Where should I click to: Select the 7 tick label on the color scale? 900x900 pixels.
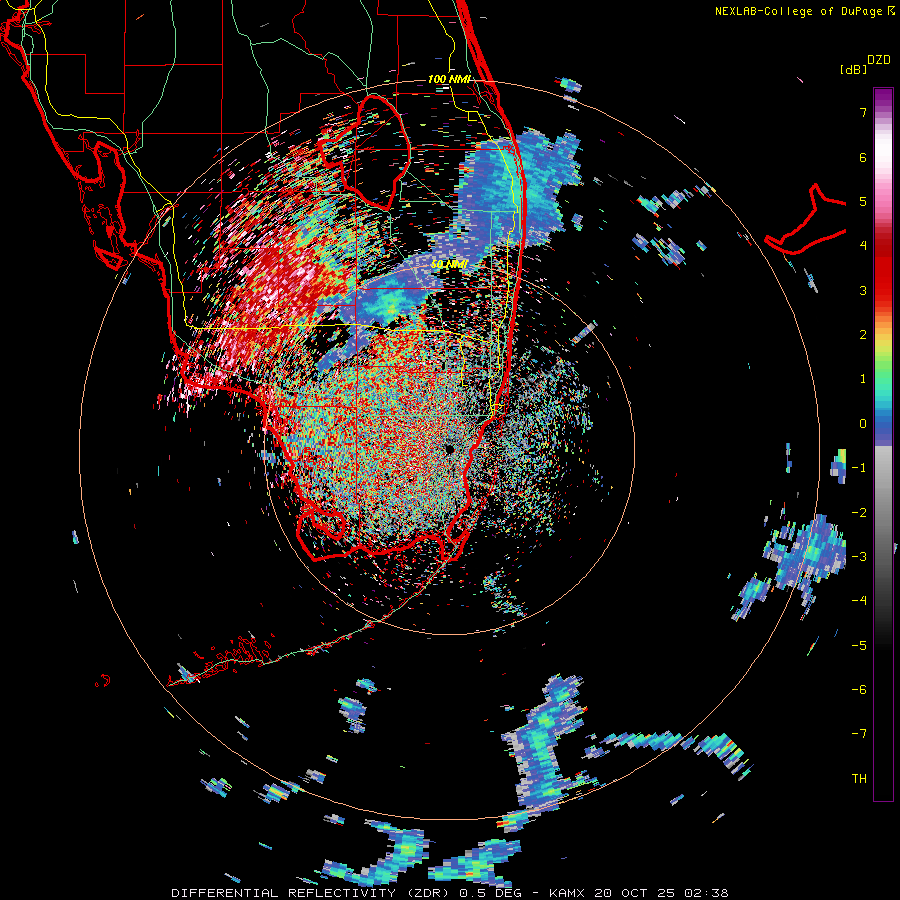(863, 112)
